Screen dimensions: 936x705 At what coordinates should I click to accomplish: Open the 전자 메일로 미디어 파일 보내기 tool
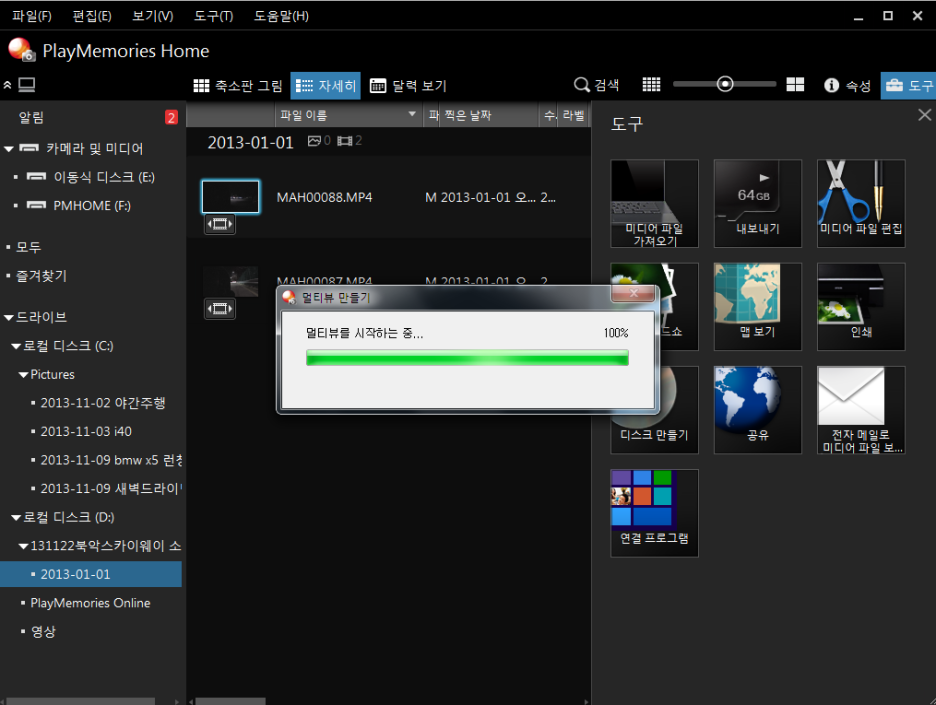point(861,410)
